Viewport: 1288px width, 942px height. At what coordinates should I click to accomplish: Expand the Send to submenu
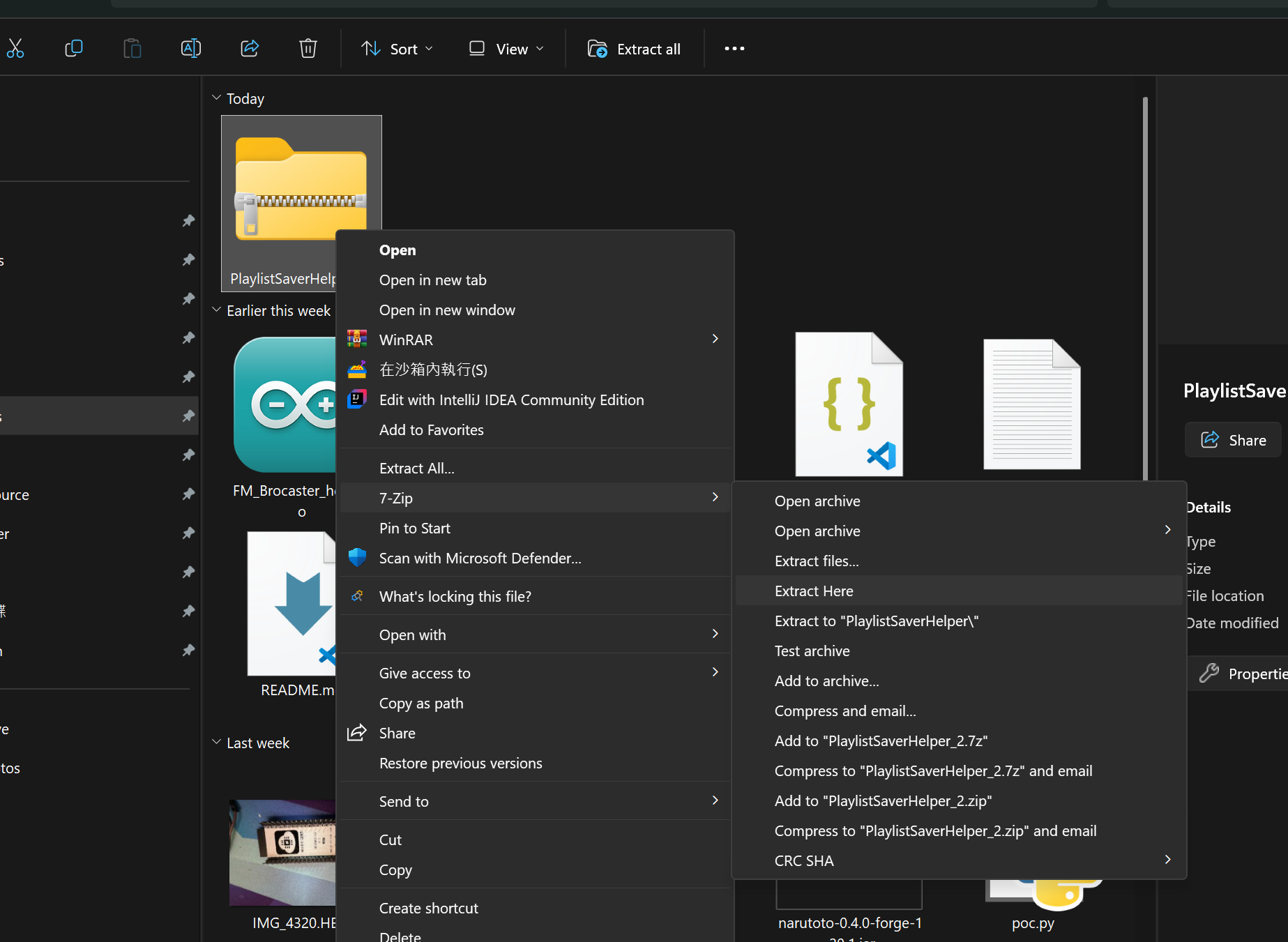(x=534, y=801)
